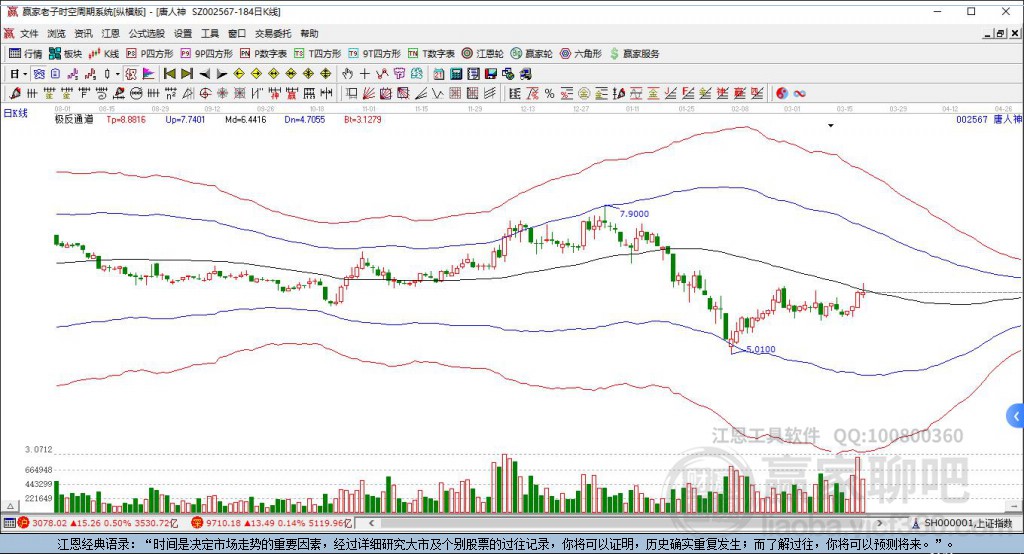The width and height of the screenshot is (1024, 554).
Task: Jump to last bar icon
Action: [x=187, y=74]
